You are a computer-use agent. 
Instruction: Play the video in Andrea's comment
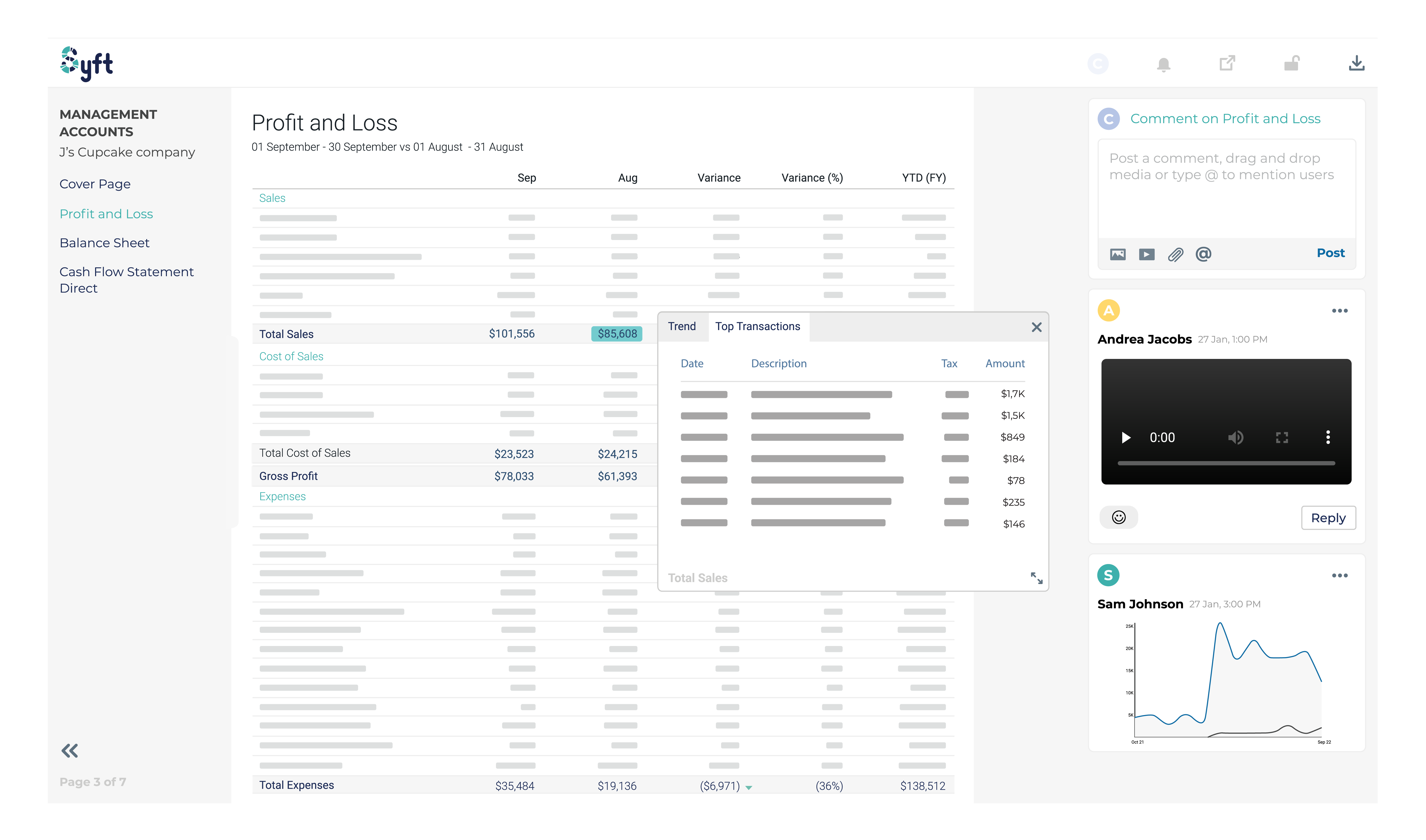[1126, 438]
